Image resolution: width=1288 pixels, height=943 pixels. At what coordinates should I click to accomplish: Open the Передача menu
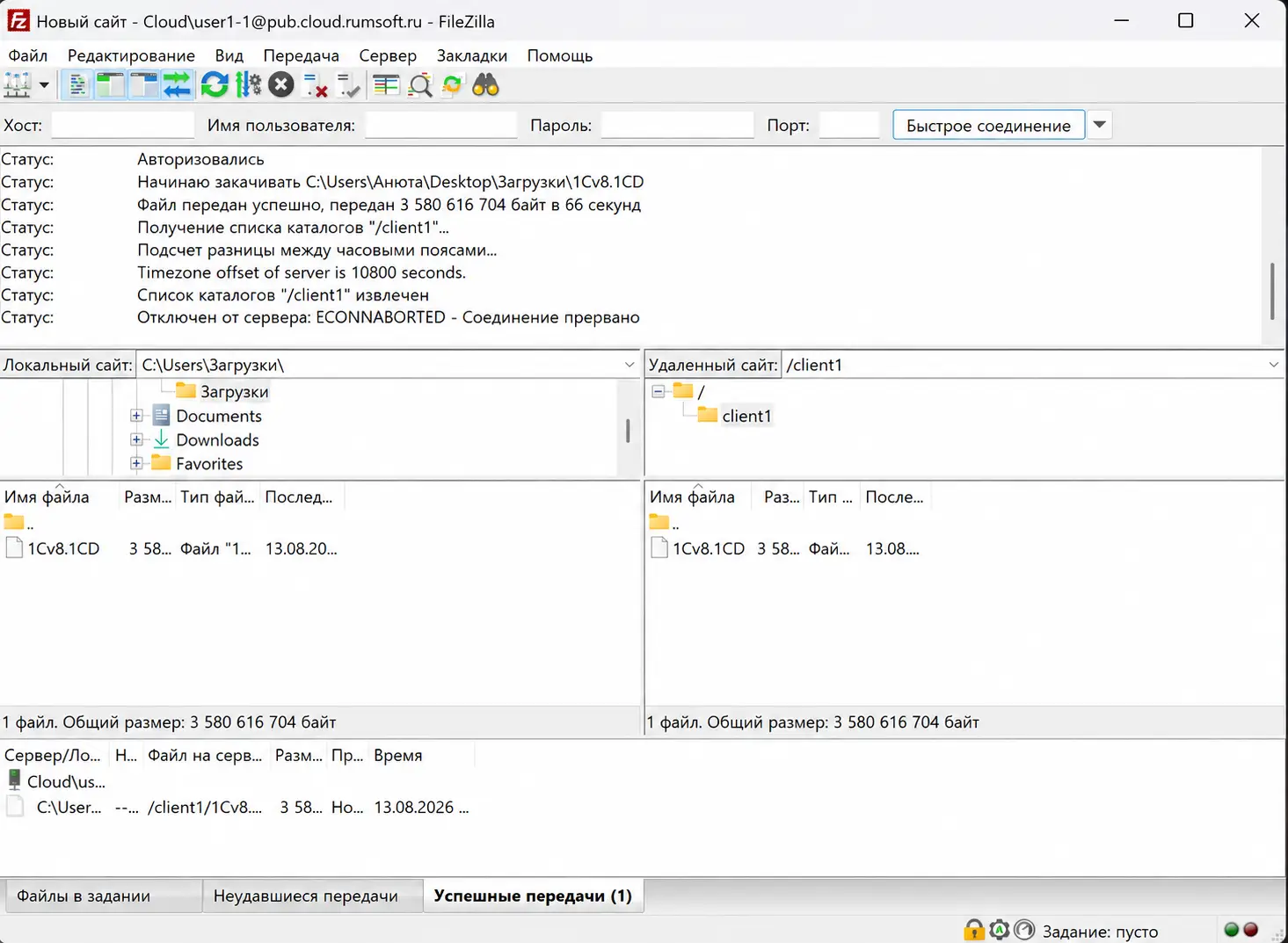302,55
